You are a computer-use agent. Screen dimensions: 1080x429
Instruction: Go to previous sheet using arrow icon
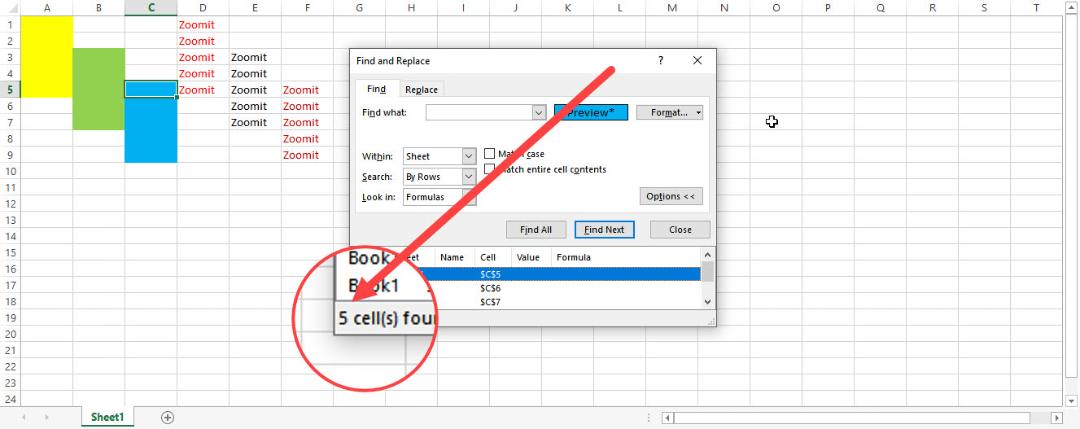[x=25, y=417]
